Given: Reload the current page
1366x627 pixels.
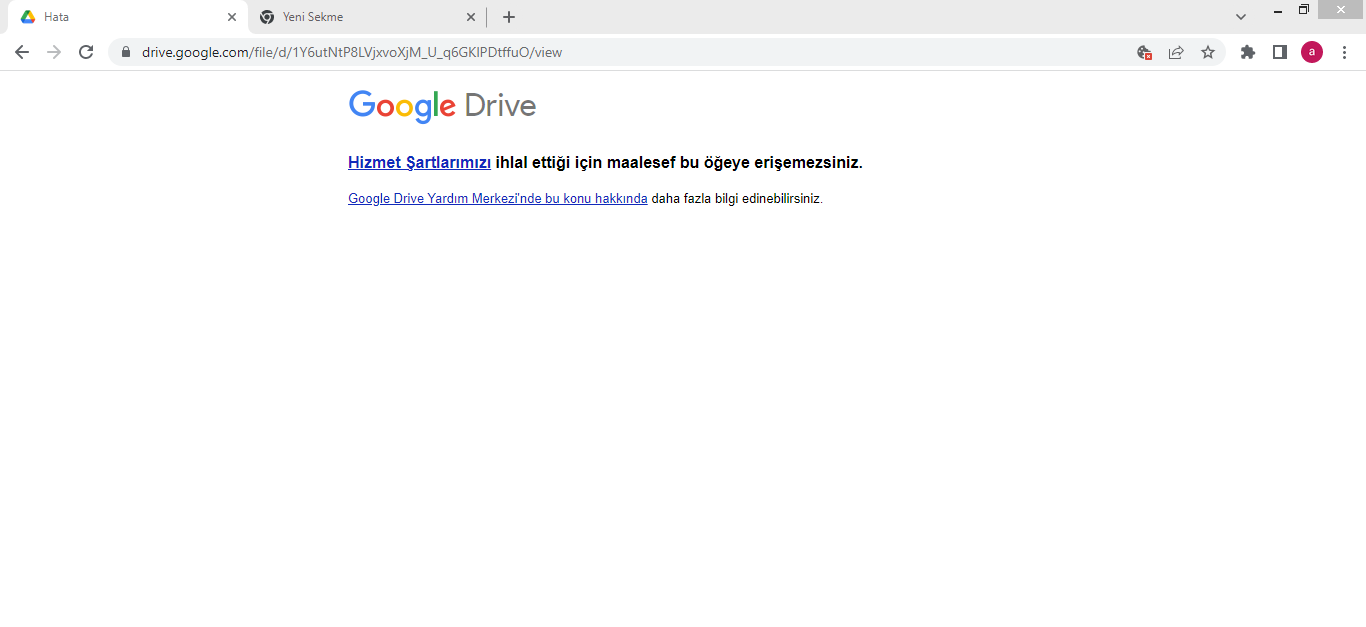Looking at the screenshot, I should [x=86, y=52].
